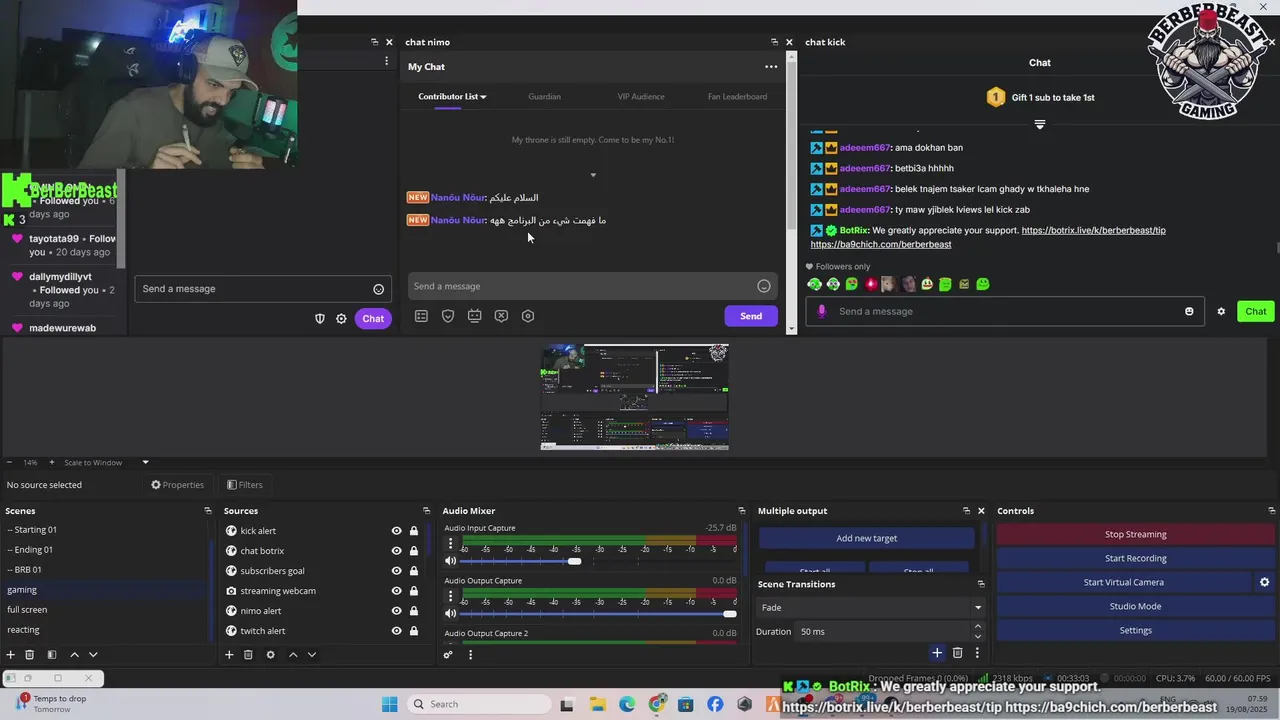The width and height of the screenshot is (1280, 720).
Task: Add a scene transition with the plus button
Action: (x=937, y=653)
